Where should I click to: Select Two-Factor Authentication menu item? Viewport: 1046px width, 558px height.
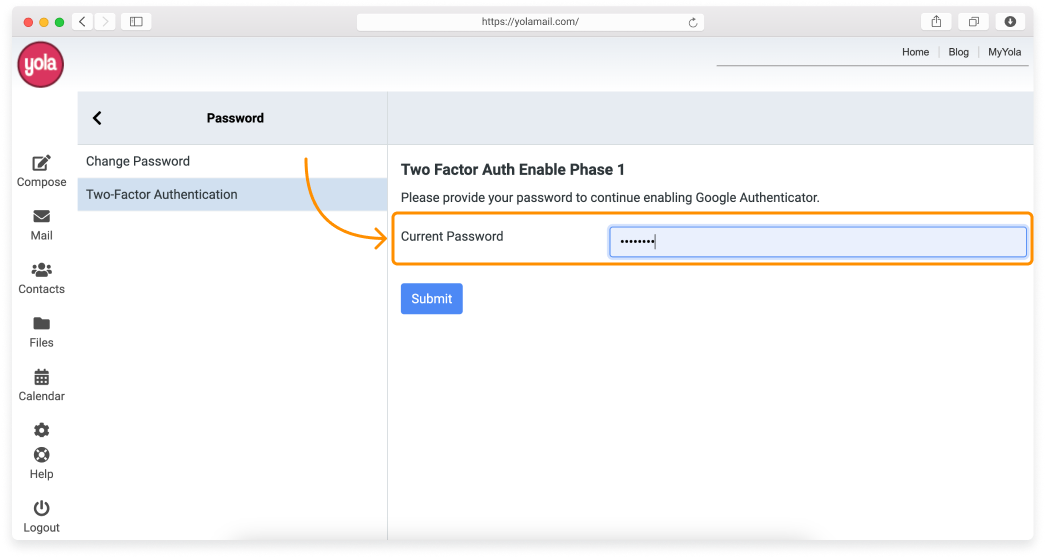tap(162, 194)
